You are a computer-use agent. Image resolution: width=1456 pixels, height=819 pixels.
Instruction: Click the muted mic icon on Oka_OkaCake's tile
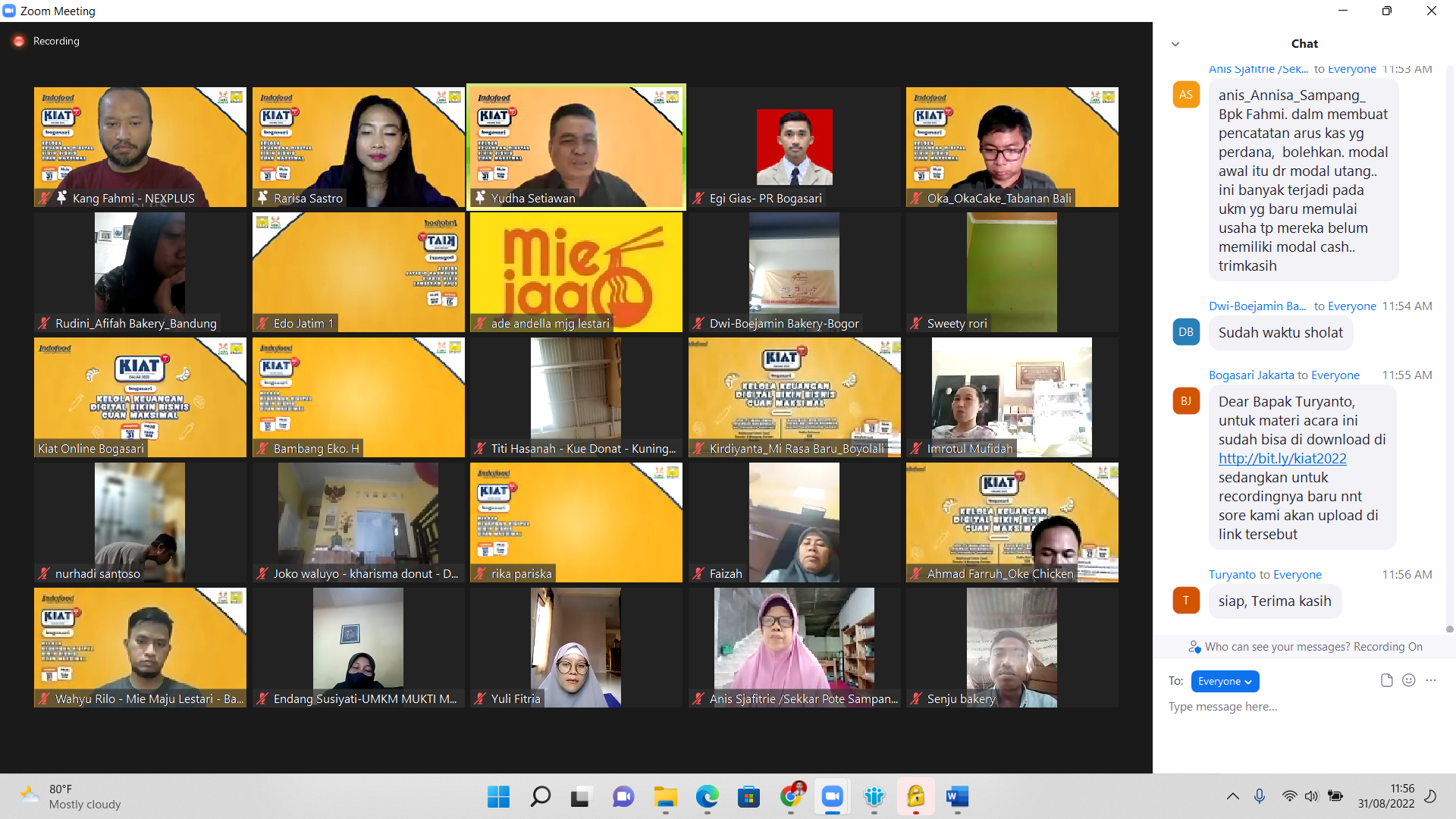[915, 198]
